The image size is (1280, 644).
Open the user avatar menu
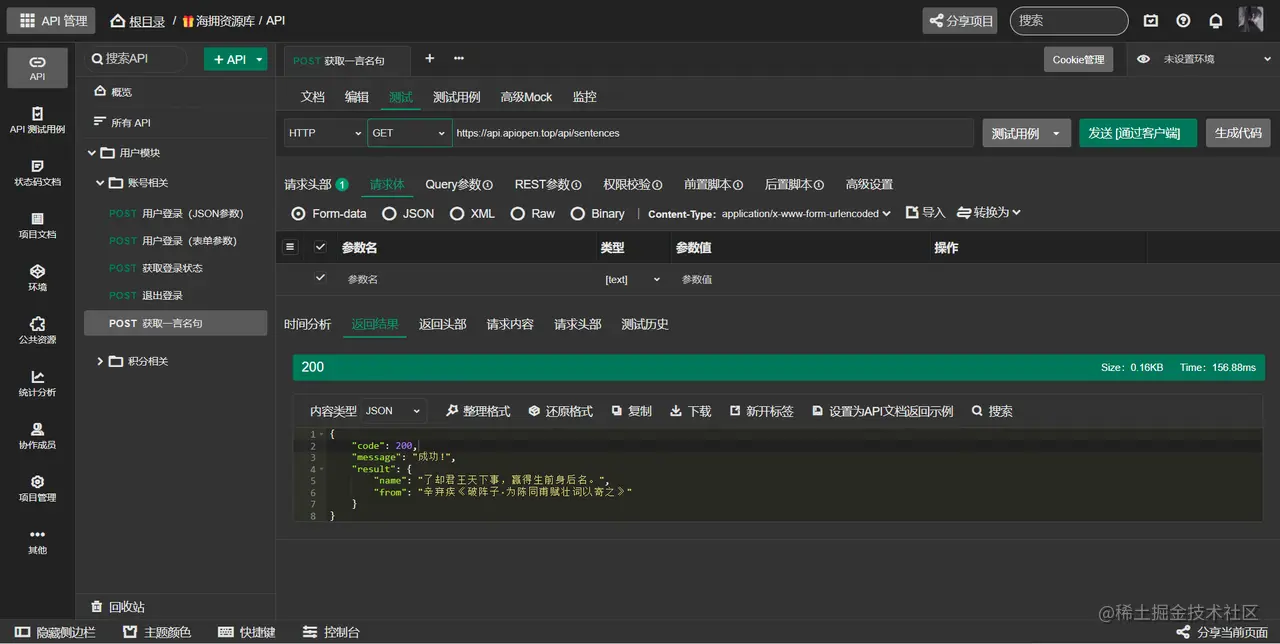point(1251,19)
